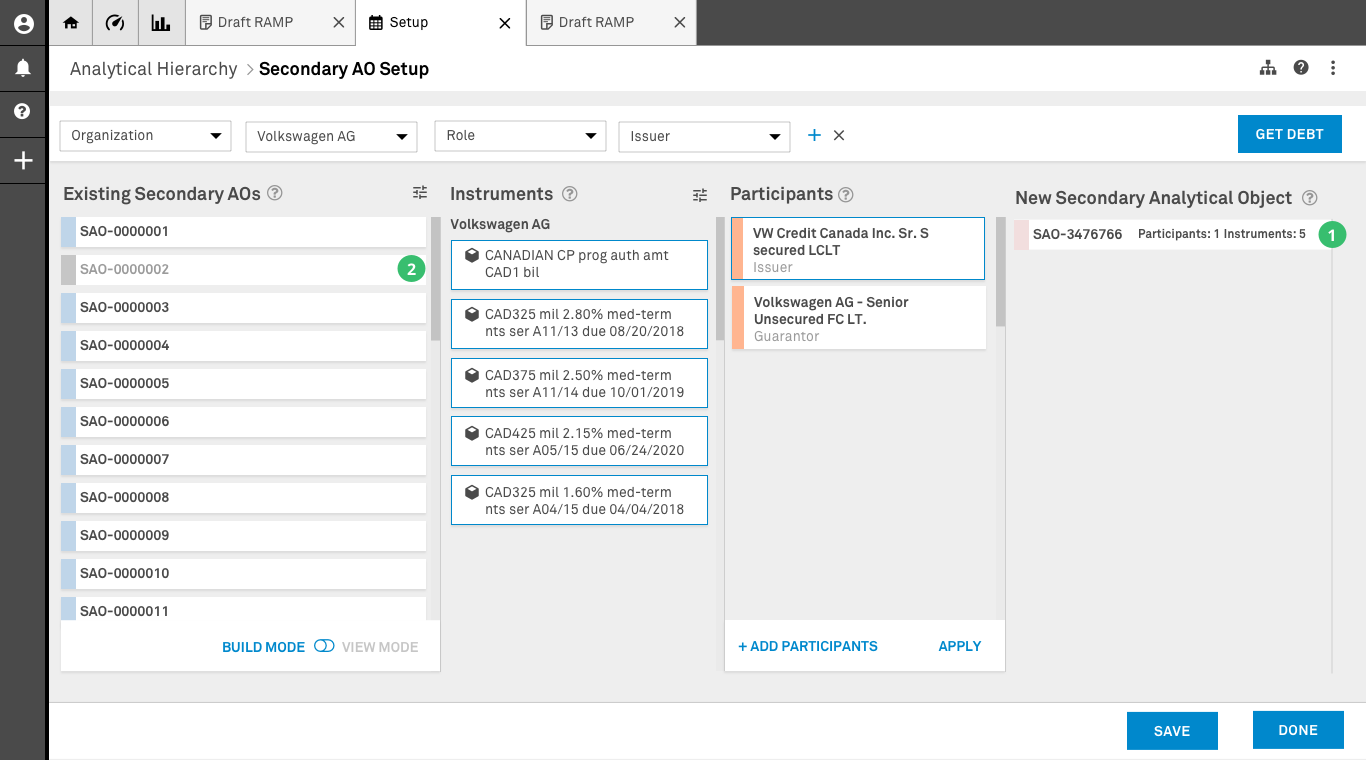Open the three-dot more options menu

pos(1333,68)
